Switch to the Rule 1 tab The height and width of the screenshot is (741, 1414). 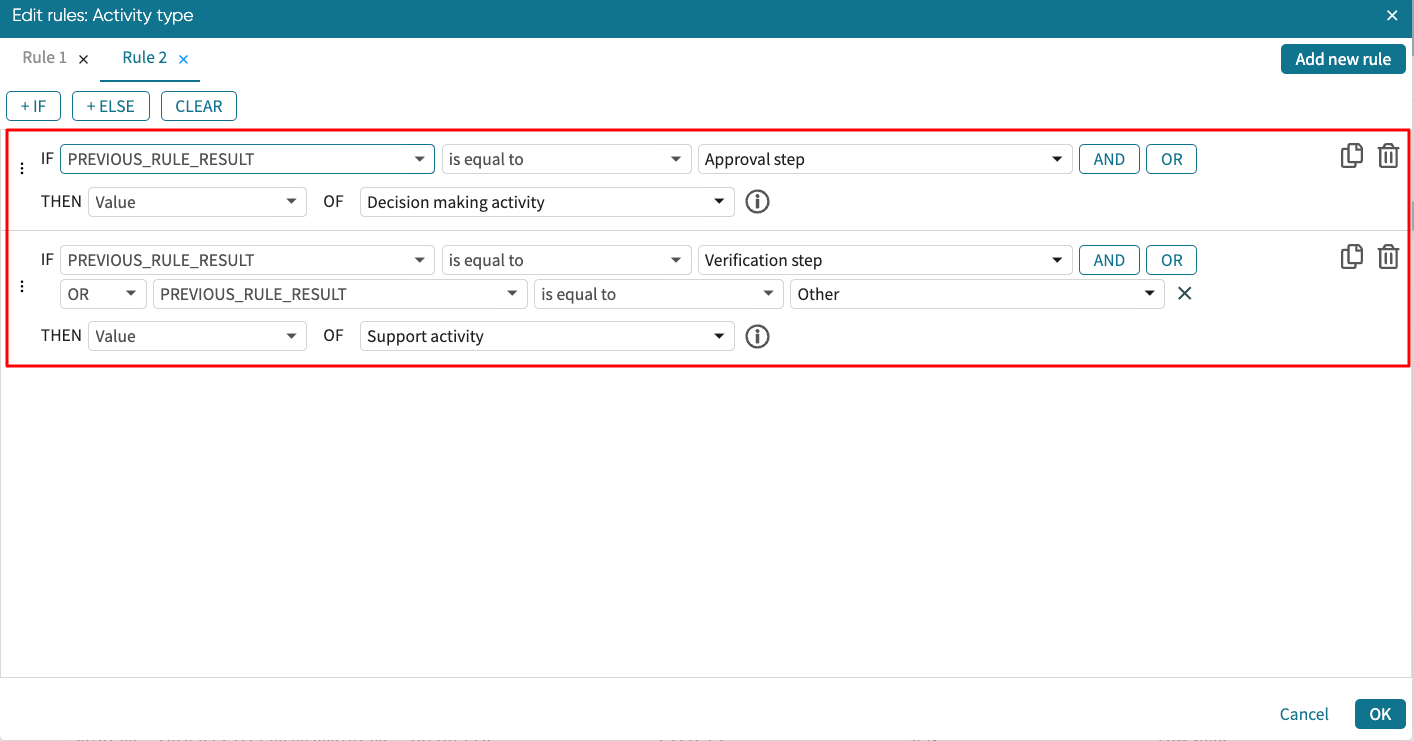click(44, 58)
